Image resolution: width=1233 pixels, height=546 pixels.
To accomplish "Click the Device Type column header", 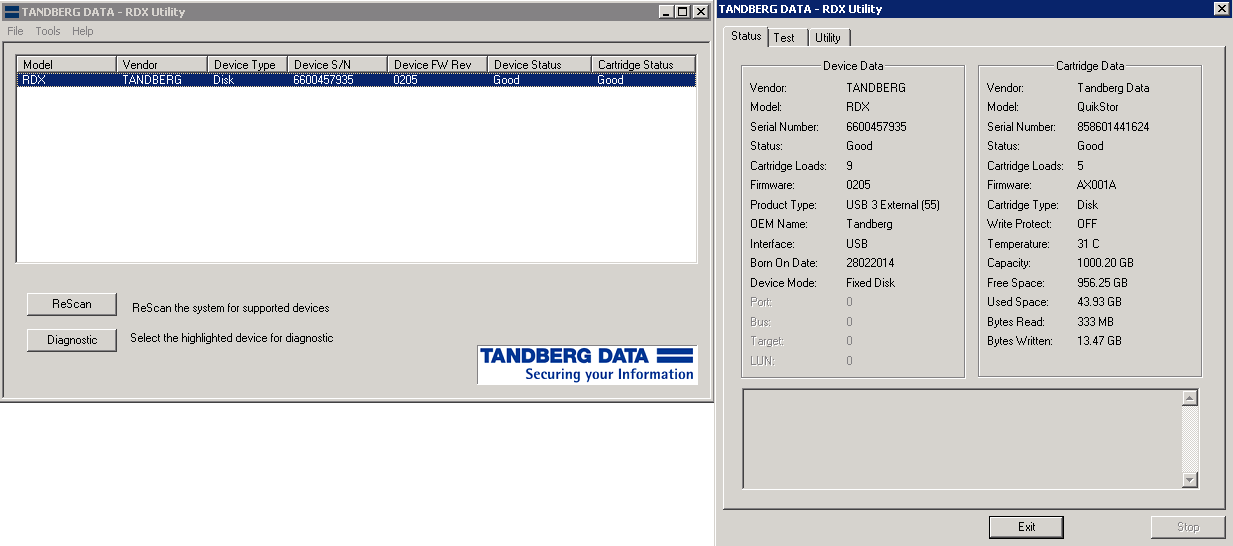I will tap(248, 65).
